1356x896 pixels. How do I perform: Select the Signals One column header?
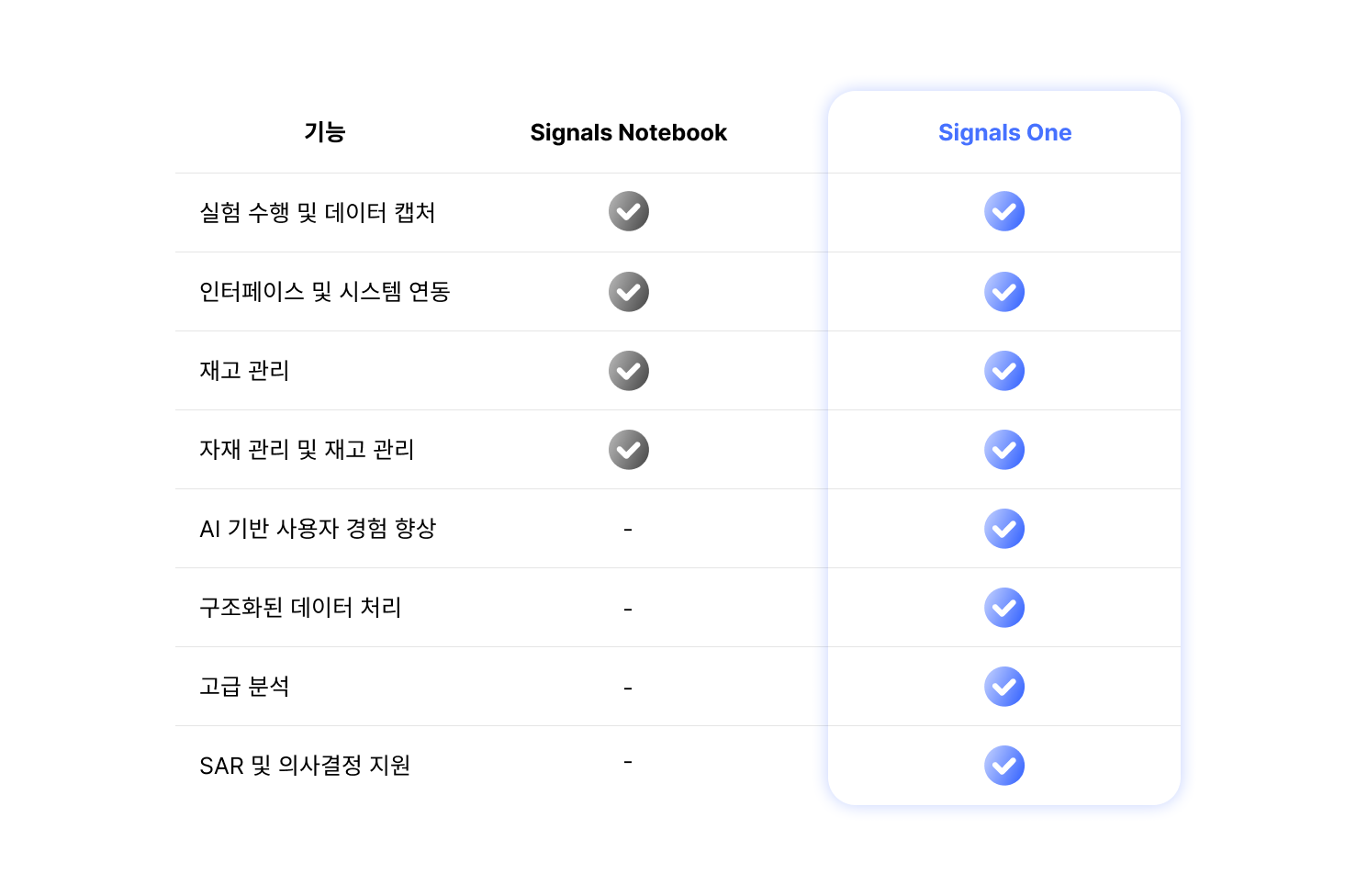(1004, 133)
